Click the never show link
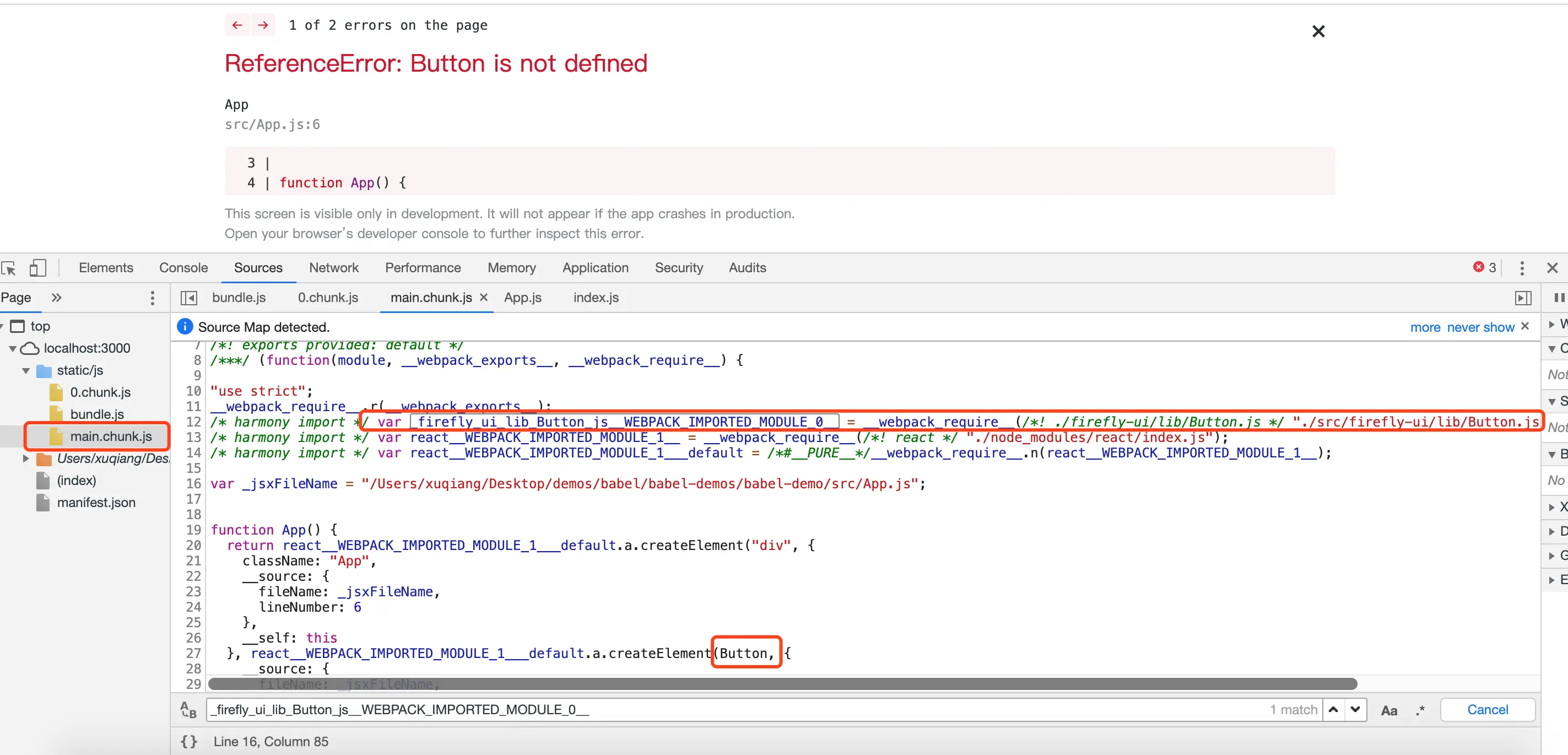 click(1480, 327)
